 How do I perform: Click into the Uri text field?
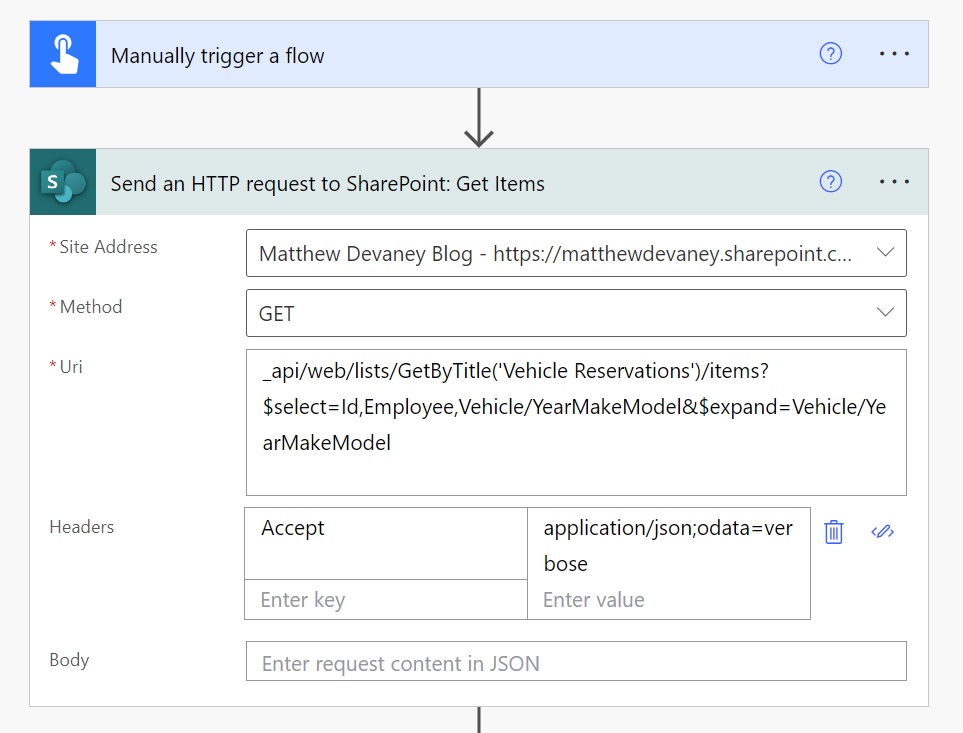(x=576, y=422)
